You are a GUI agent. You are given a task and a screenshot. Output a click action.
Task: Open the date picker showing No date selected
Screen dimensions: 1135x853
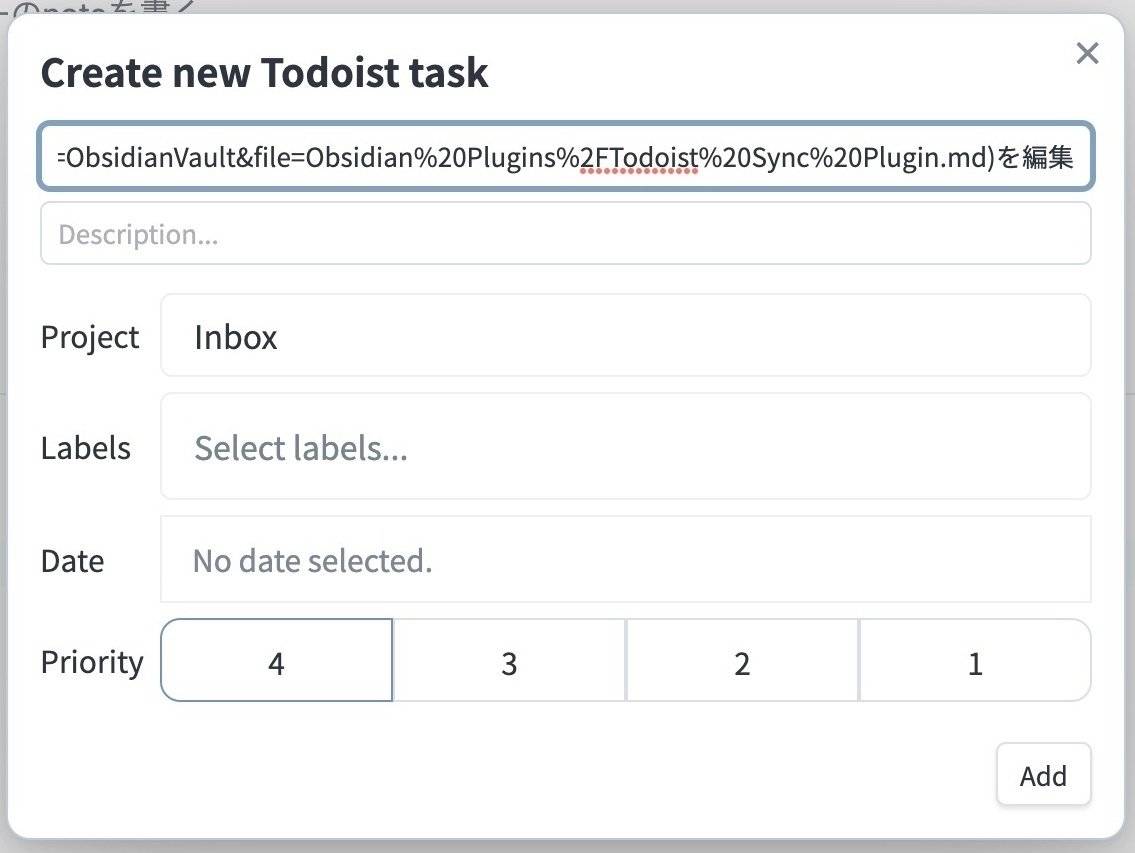click(x=626, y=560)
